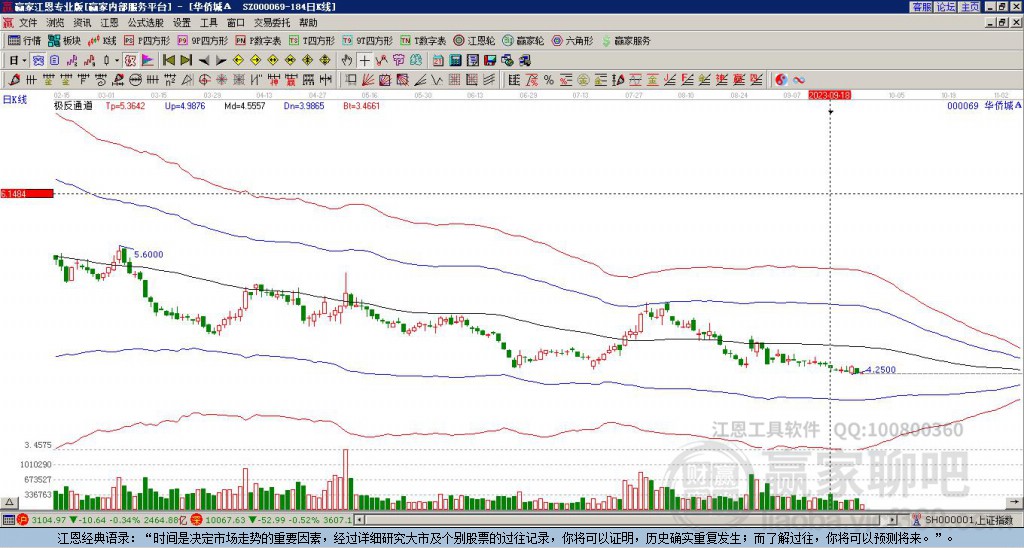Step back with black left arrow
This screenshot has height=548, width=1024.
click(x=204, y=60)
